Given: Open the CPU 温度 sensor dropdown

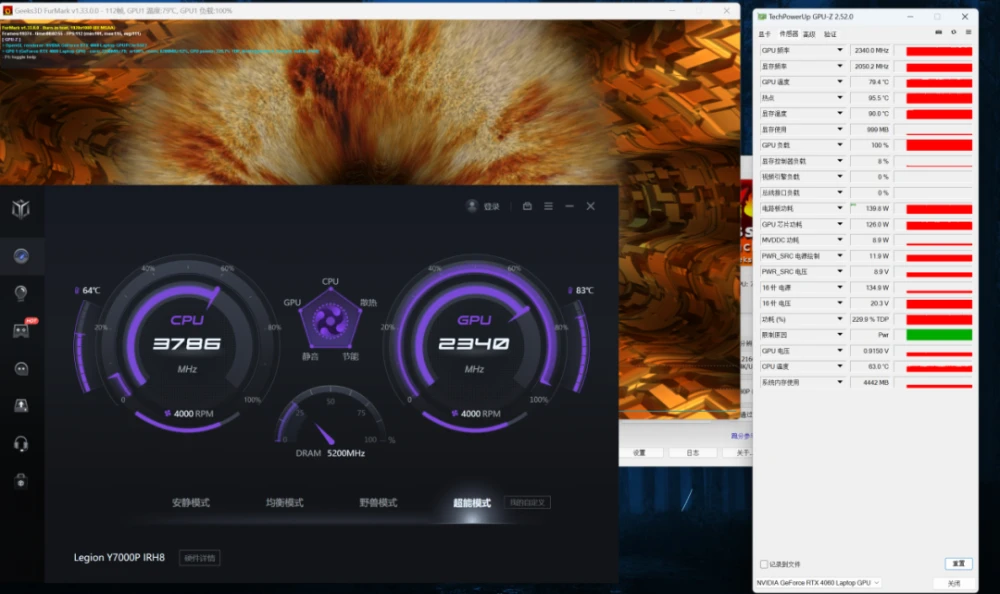Looking at the screenshot, I should (x=839, y=366).
